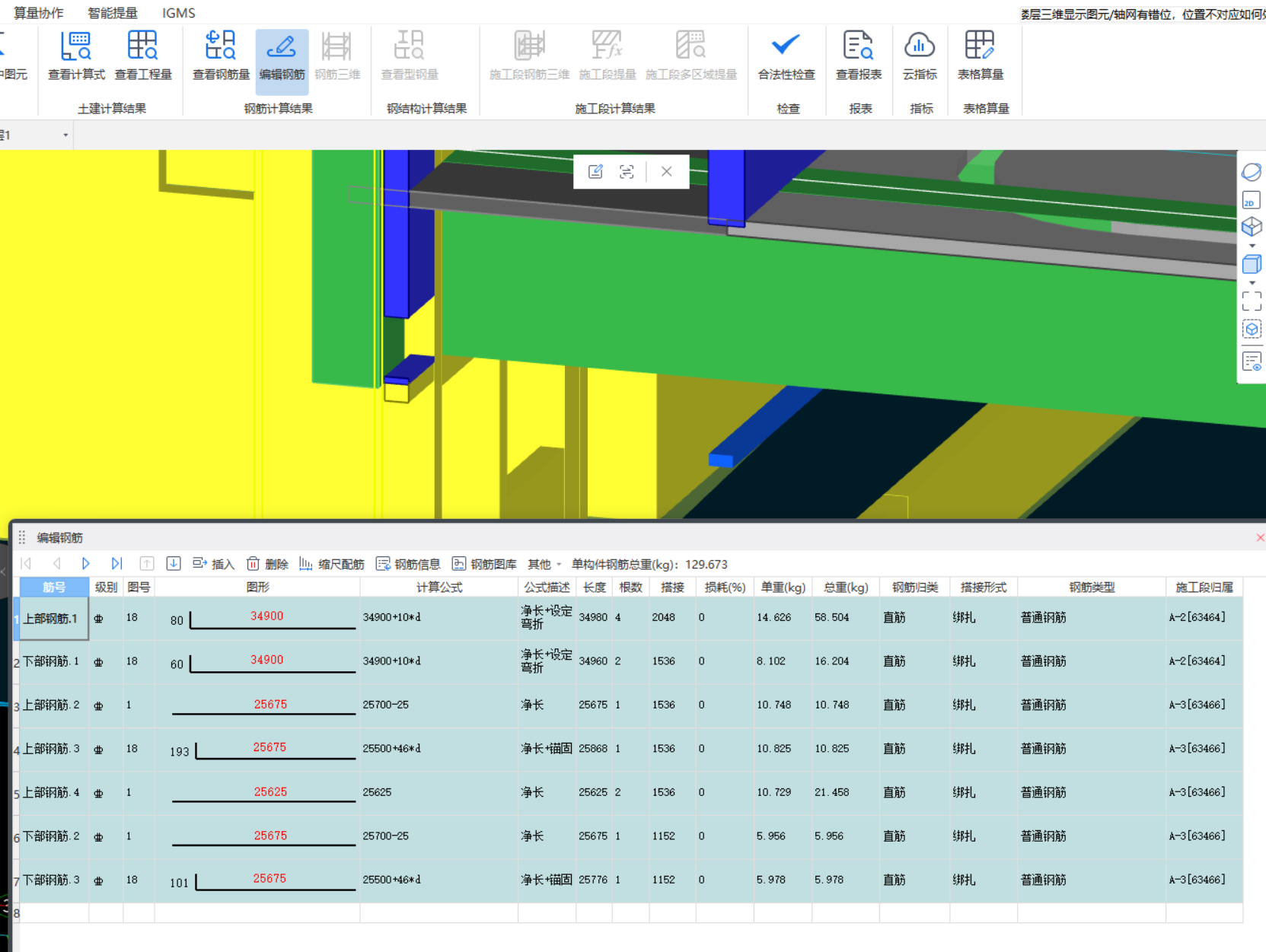Viewport: 1266px width, 952px height.
Task: Open 云指标 cloud indicator
Action: [920, 56]
